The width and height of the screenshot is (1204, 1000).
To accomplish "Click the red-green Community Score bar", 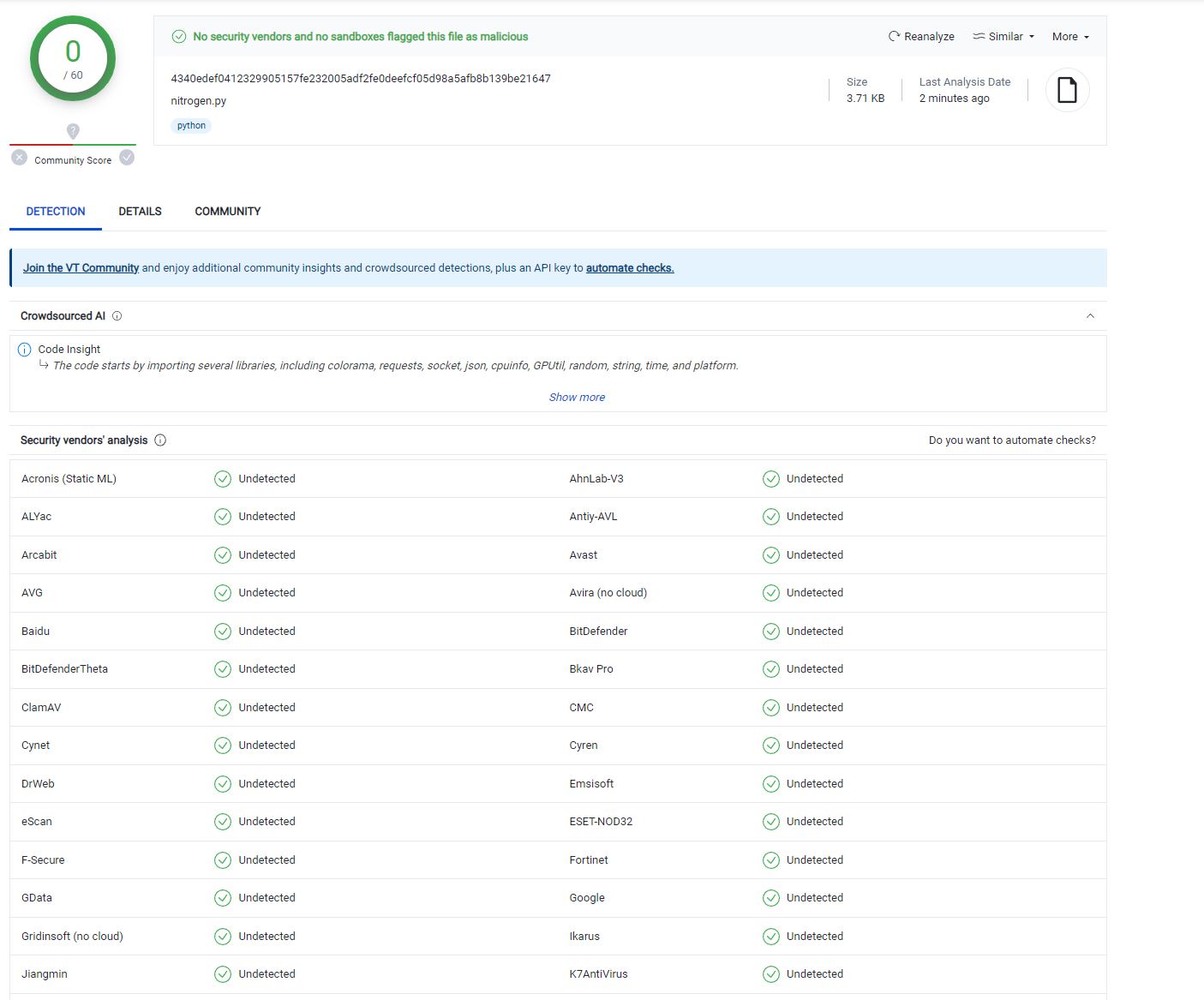I will [73, 146].
